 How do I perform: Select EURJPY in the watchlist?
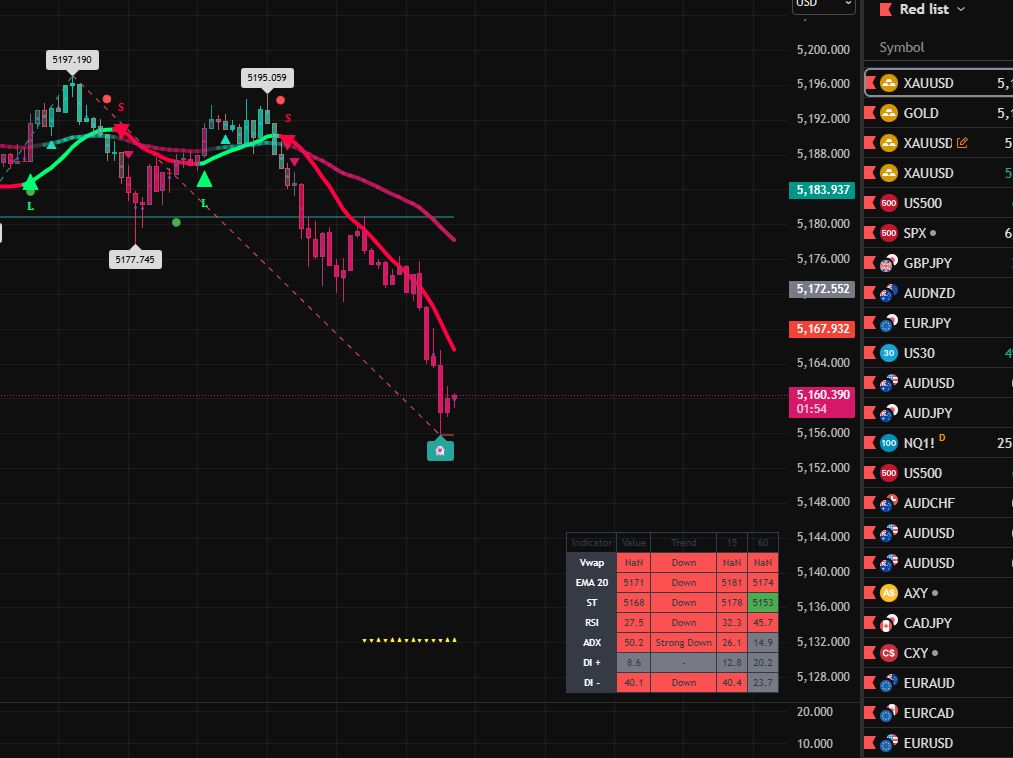(x=927, y=323)
